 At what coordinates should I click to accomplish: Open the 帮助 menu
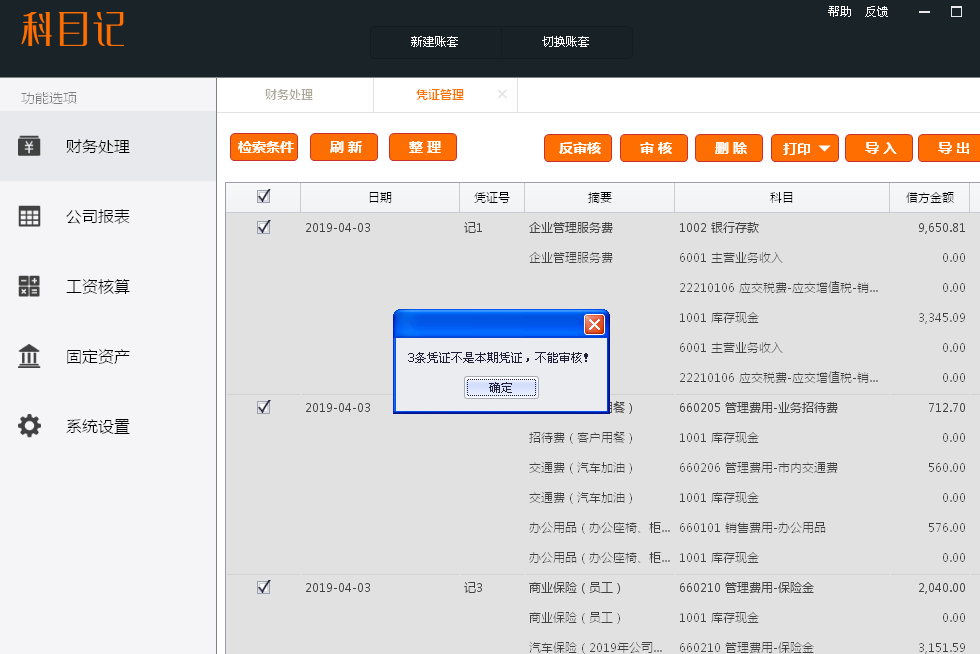point(839,12)
